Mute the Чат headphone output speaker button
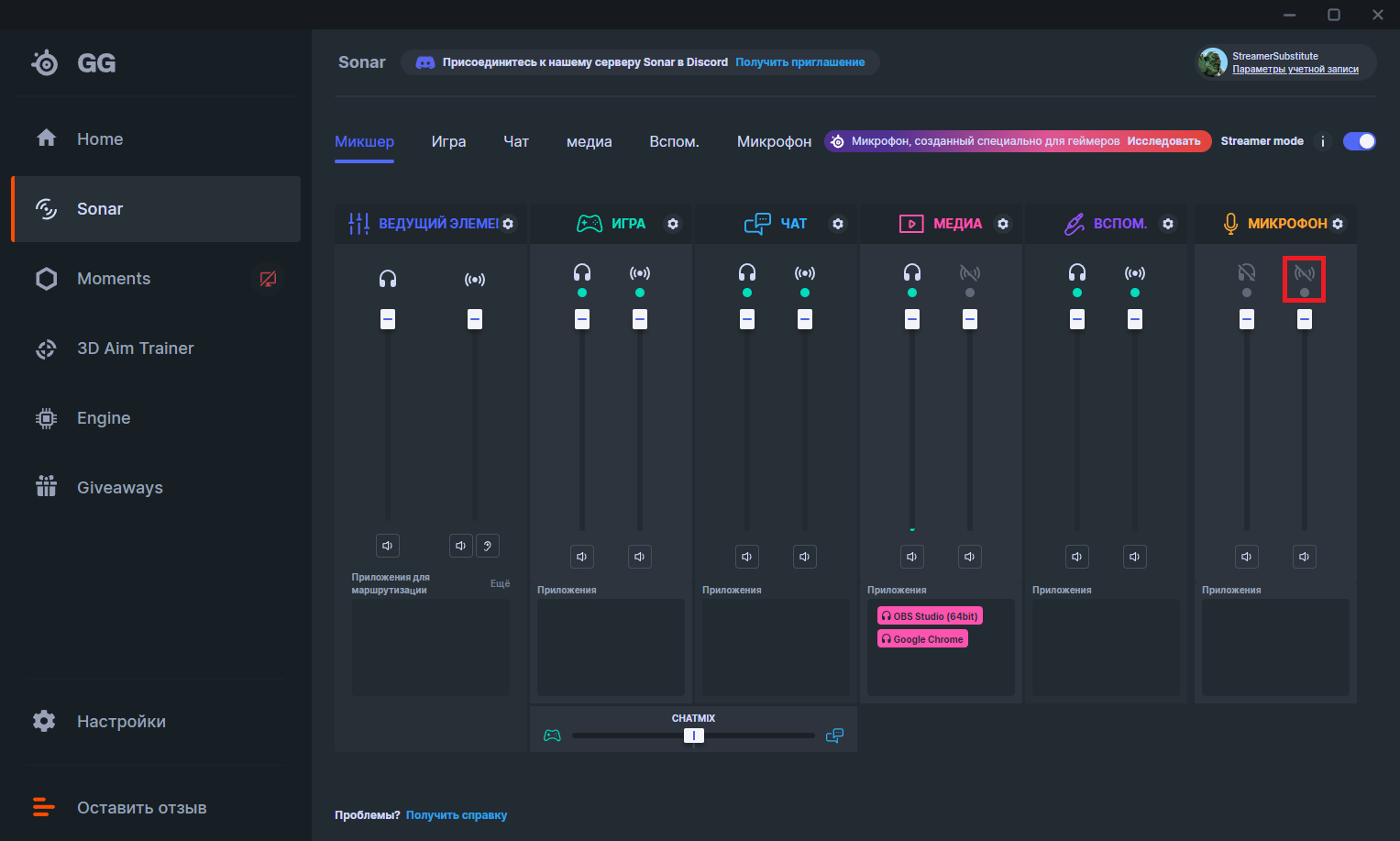This screenshot has height=841, width=1400. (747, 557)
